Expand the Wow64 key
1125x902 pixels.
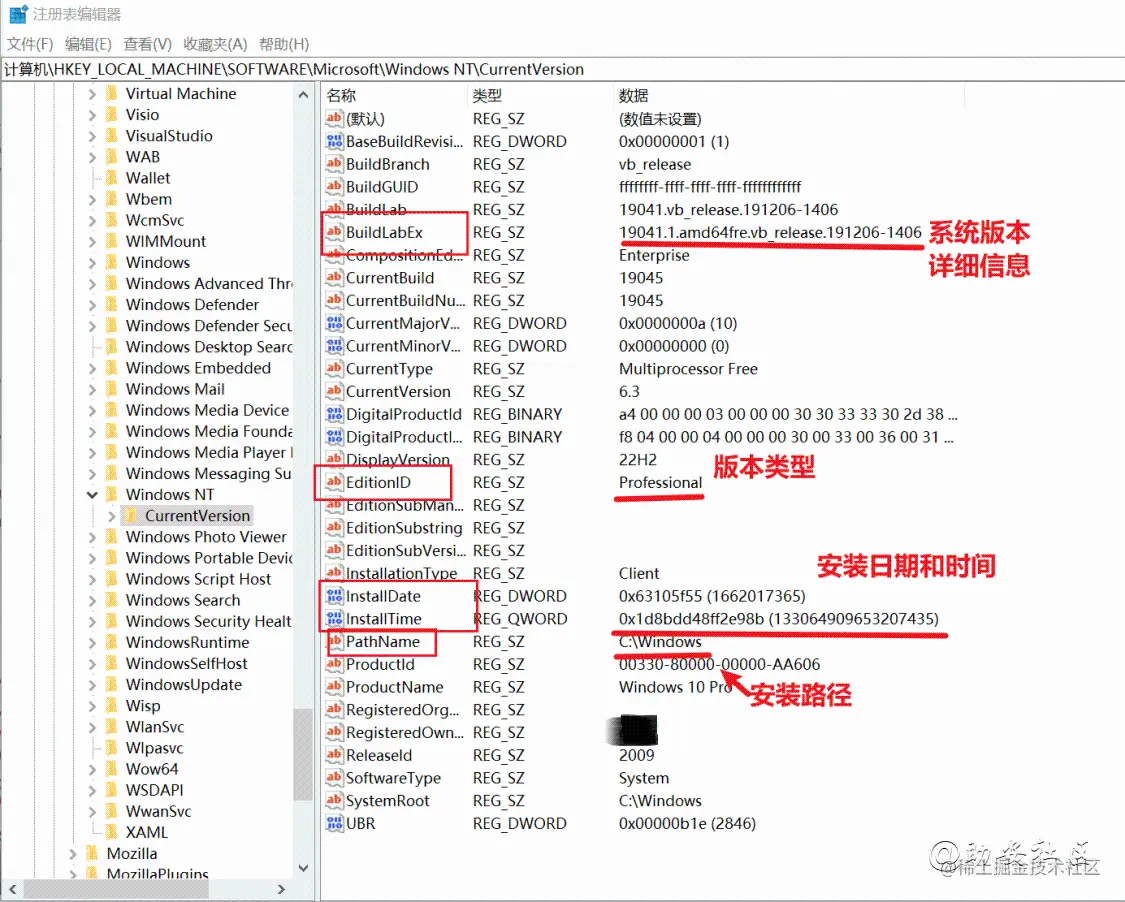coord(92,769)
